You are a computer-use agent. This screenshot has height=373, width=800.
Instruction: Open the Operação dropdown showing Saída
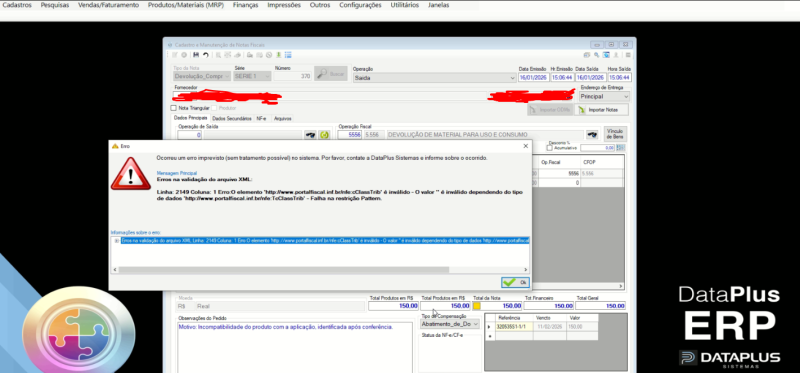pos(434,78)
